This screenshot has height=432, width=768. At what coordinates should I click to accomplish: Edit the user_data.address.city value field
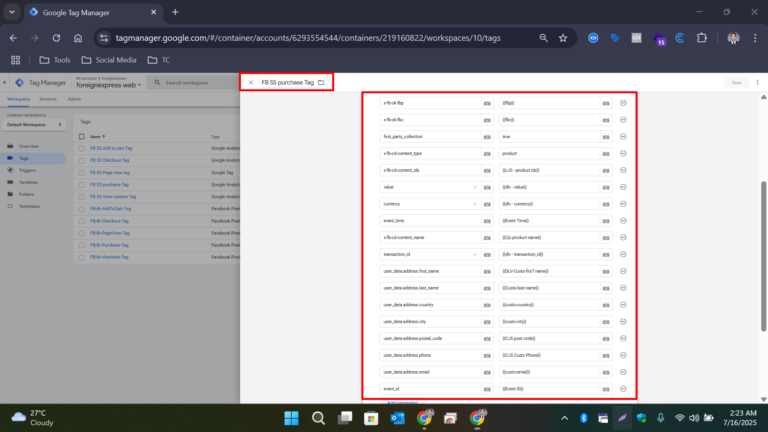(x=547, y=321)
